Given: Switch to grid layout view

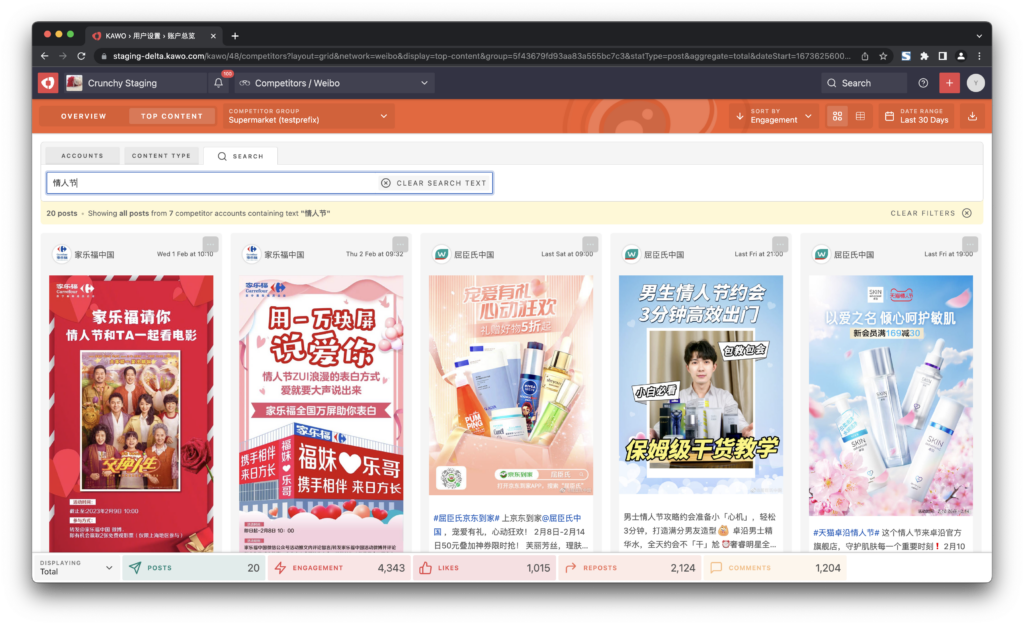Looking at the screenshot, I should 837,116.
